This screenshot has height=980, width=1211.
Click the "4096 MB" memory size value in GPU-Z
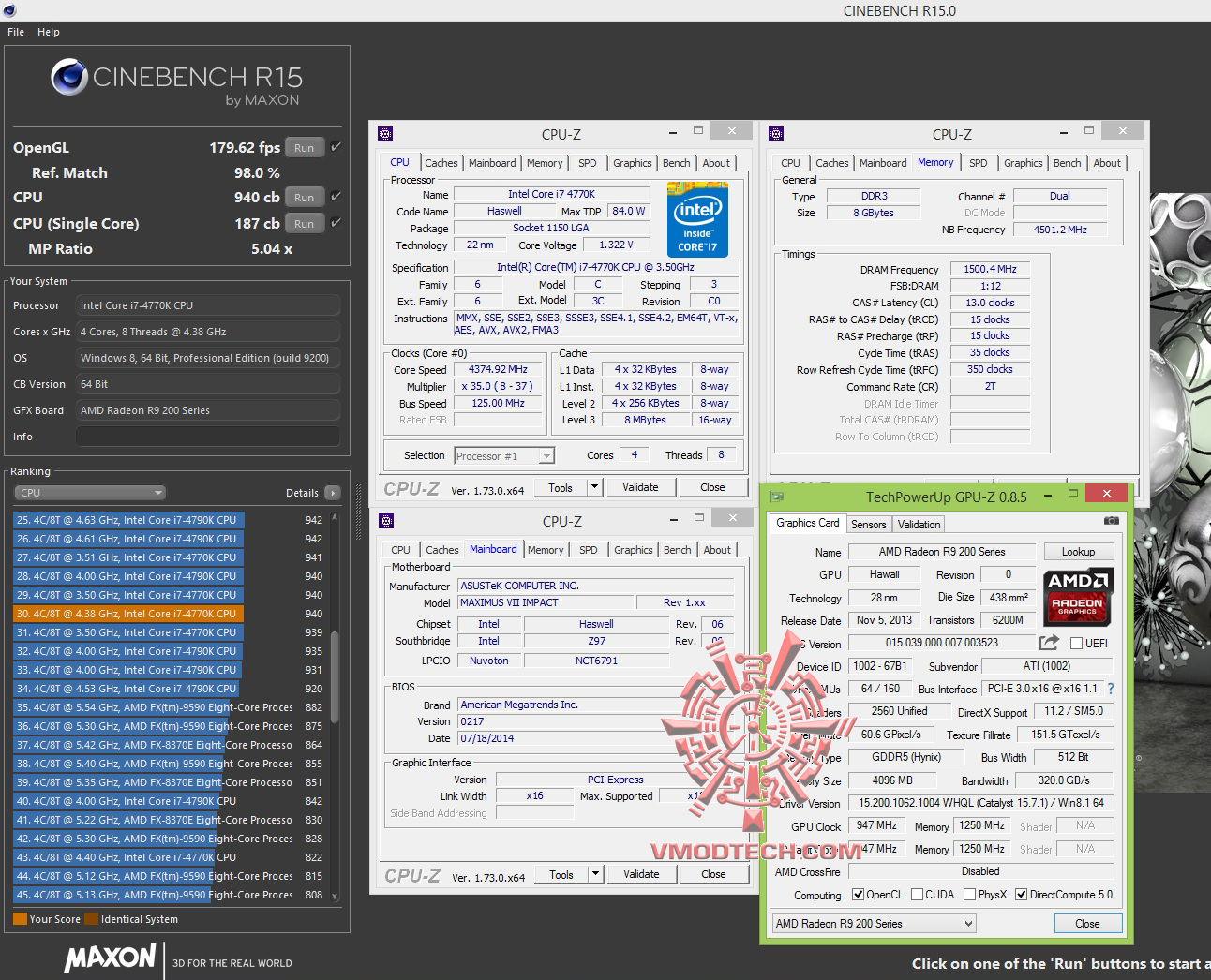coord(891,780)
